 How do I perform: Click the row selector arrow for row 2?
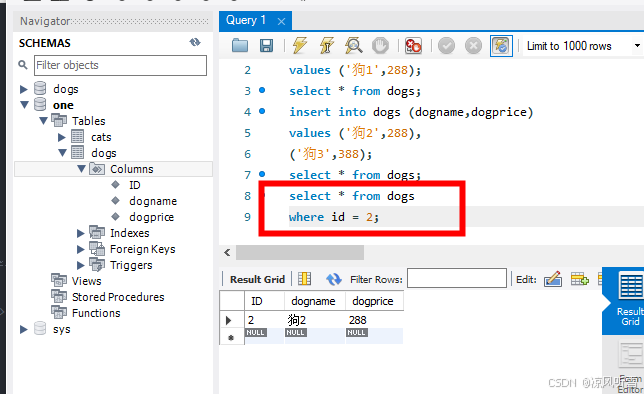(229, 320)
